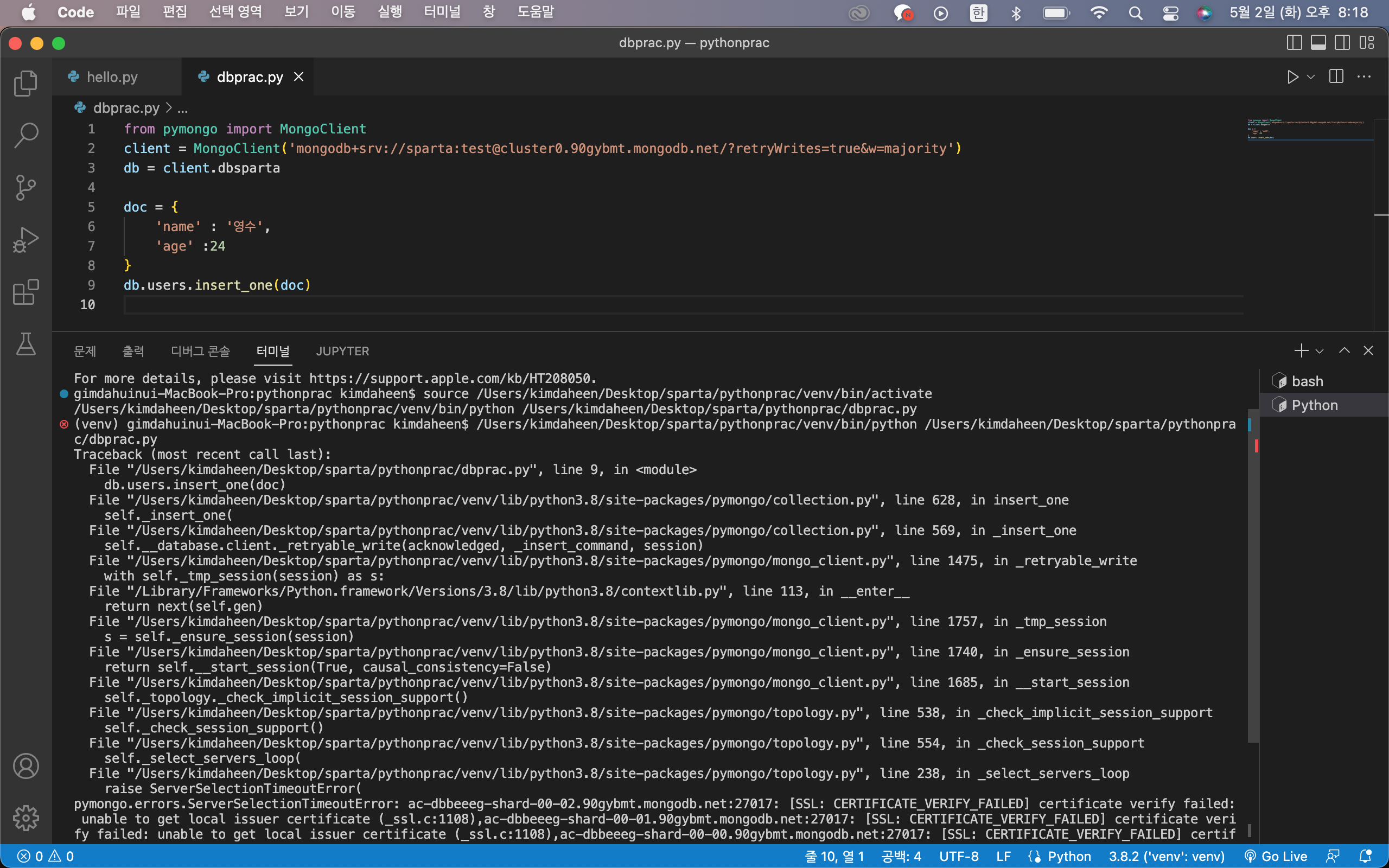Open the Accounts menu icon
The width and height of the screenshot is (1389, 868).
[26, 766]
